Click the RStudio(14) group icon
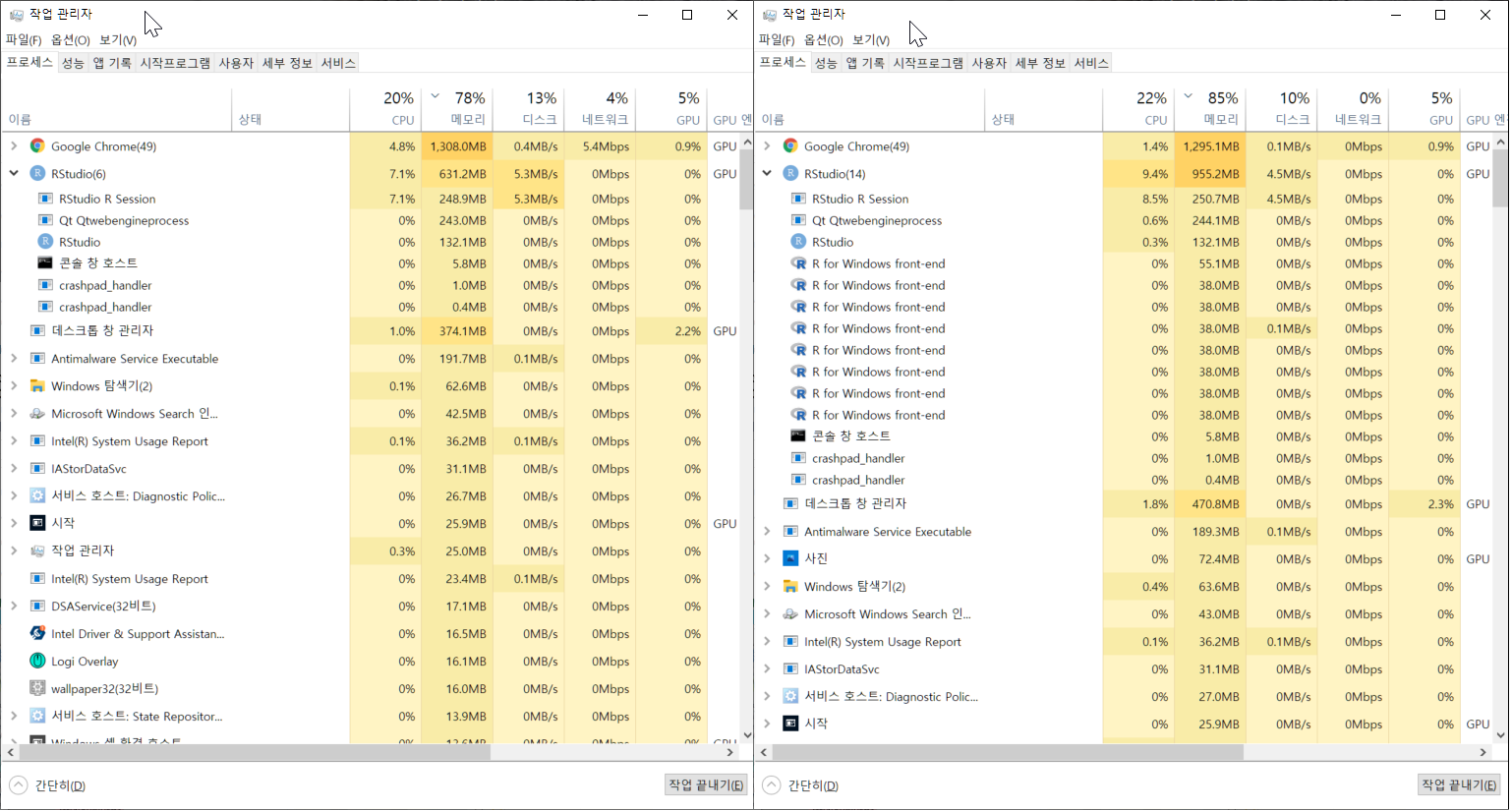The height and width of the screenshot is (811, 1512). click(x=790, y=174)
